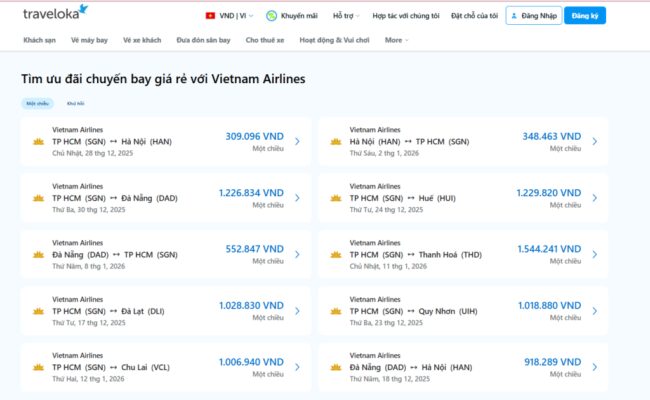The height and width of the screenshot is (400, 650).
Task: Click the user icon in Đăng Nhập
Action: pos(516,16)
